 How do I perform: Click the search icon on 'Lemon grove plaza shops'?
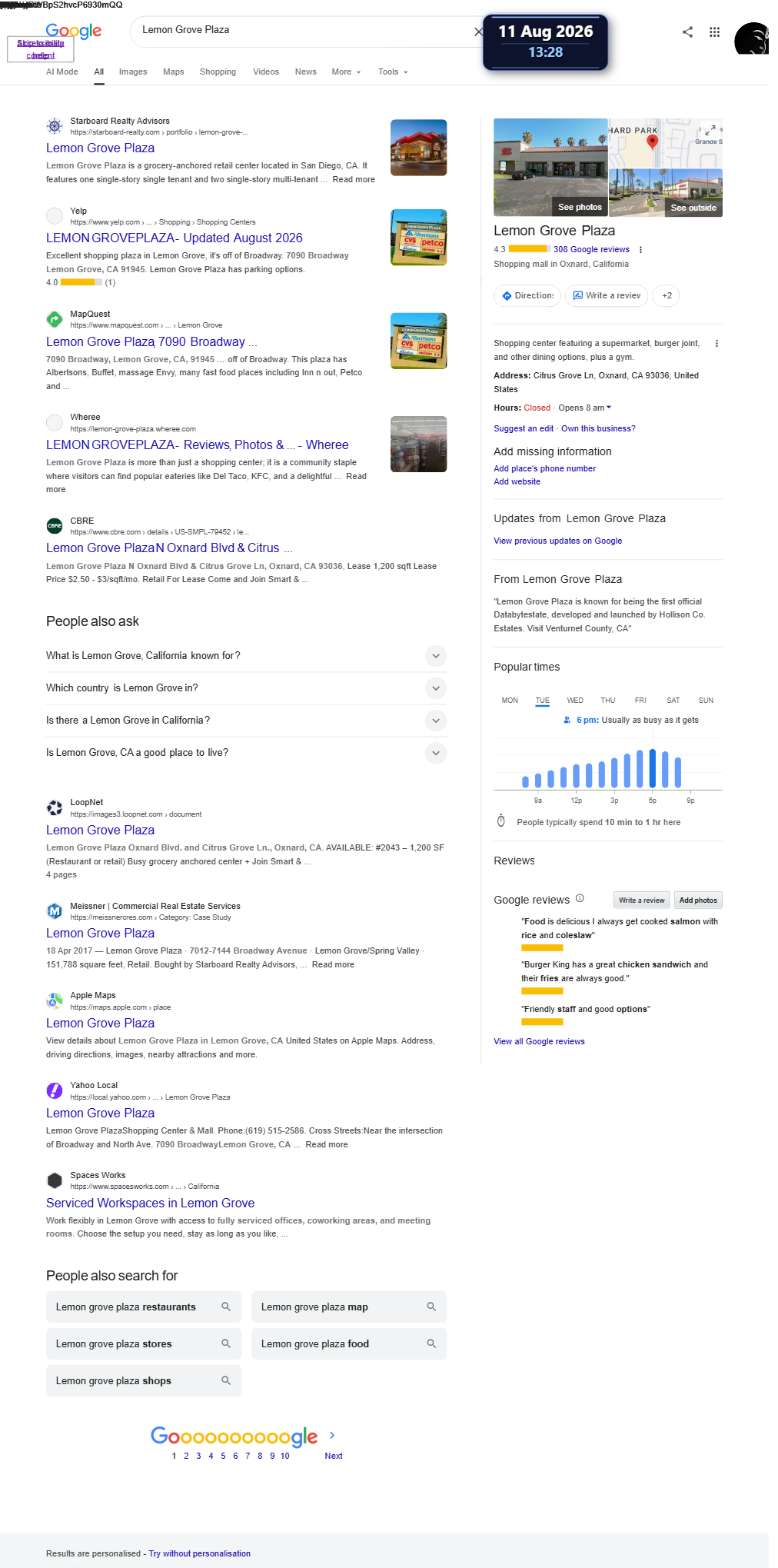(226, 1380)
